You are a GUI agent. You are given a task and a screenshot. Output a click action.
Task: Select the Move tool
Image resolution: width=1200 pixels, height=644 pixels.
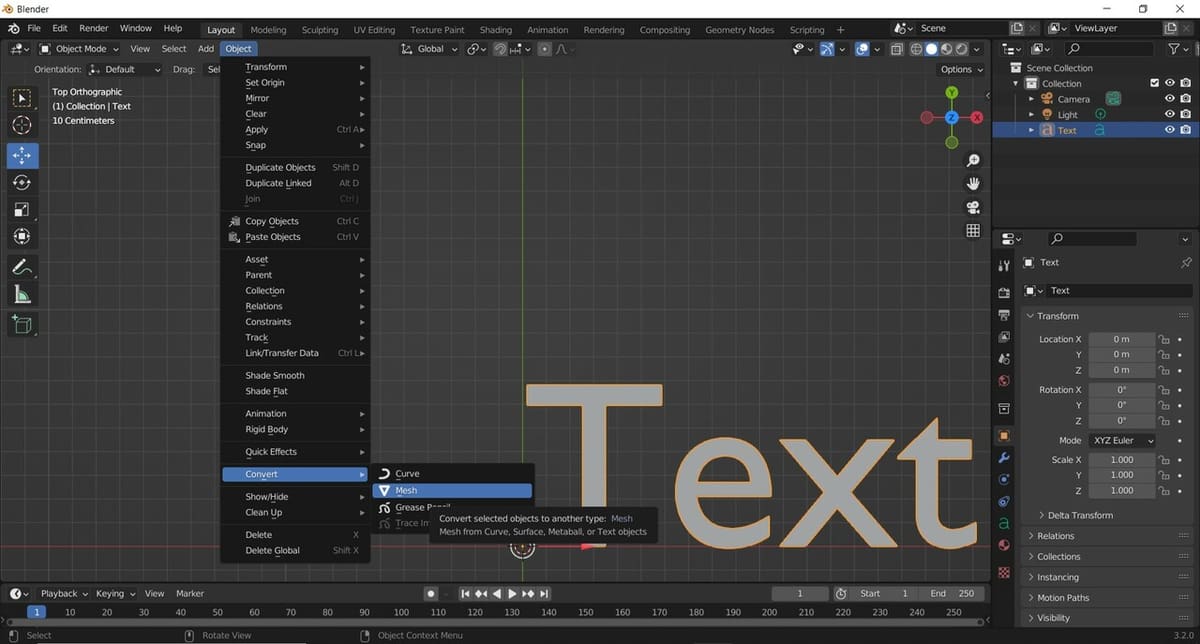coord(22,156)
